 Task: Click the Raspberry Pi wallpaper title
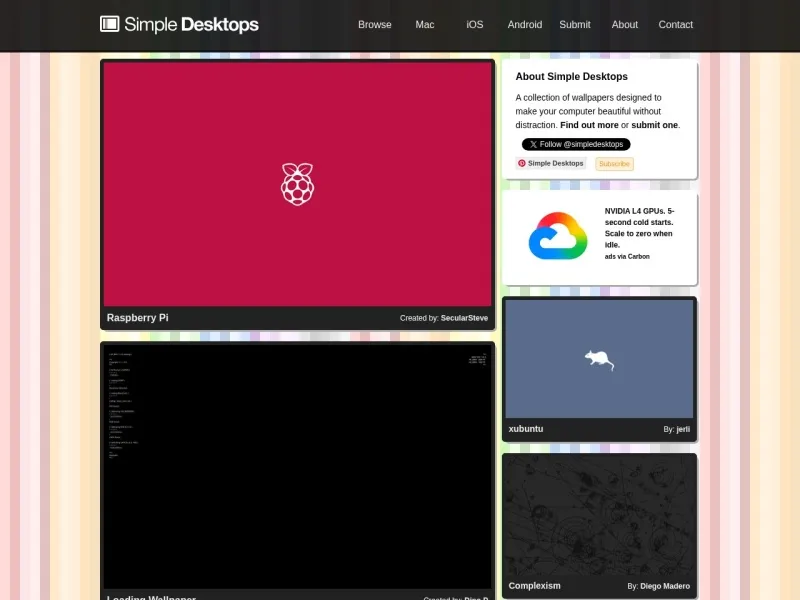click(137, 317)
